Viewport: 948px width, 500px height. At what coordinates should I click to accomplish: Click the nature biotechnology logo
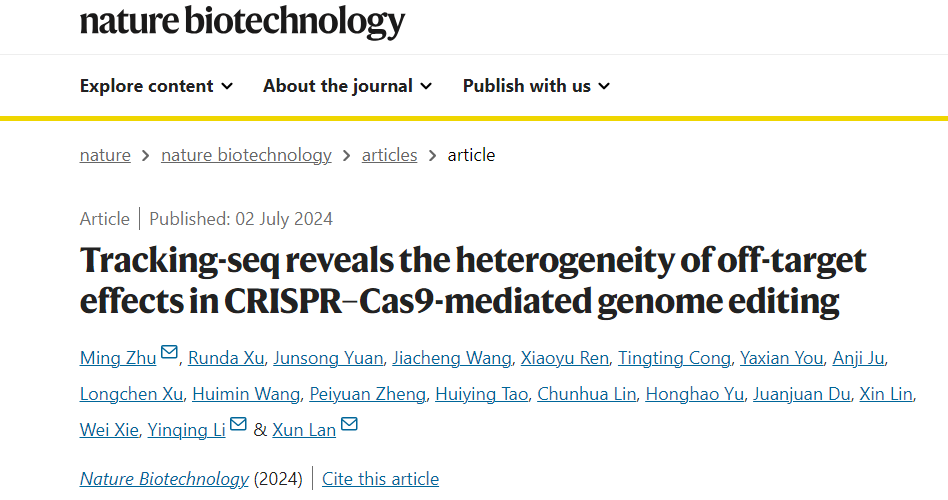[242, 22]
